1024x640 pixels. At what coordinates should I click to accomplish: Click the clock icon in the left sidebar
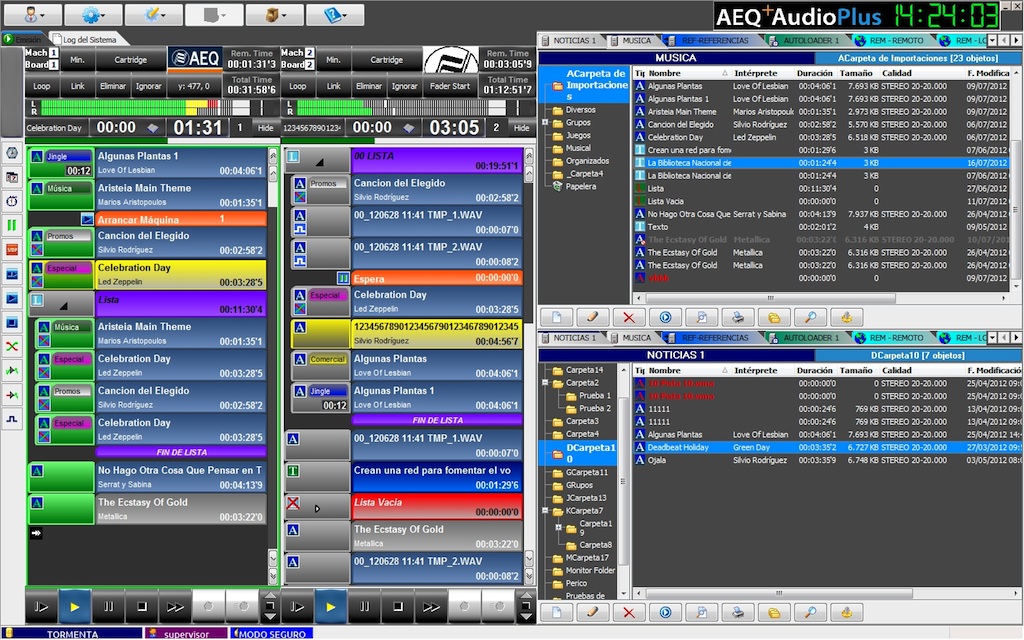tap(12, 153)
